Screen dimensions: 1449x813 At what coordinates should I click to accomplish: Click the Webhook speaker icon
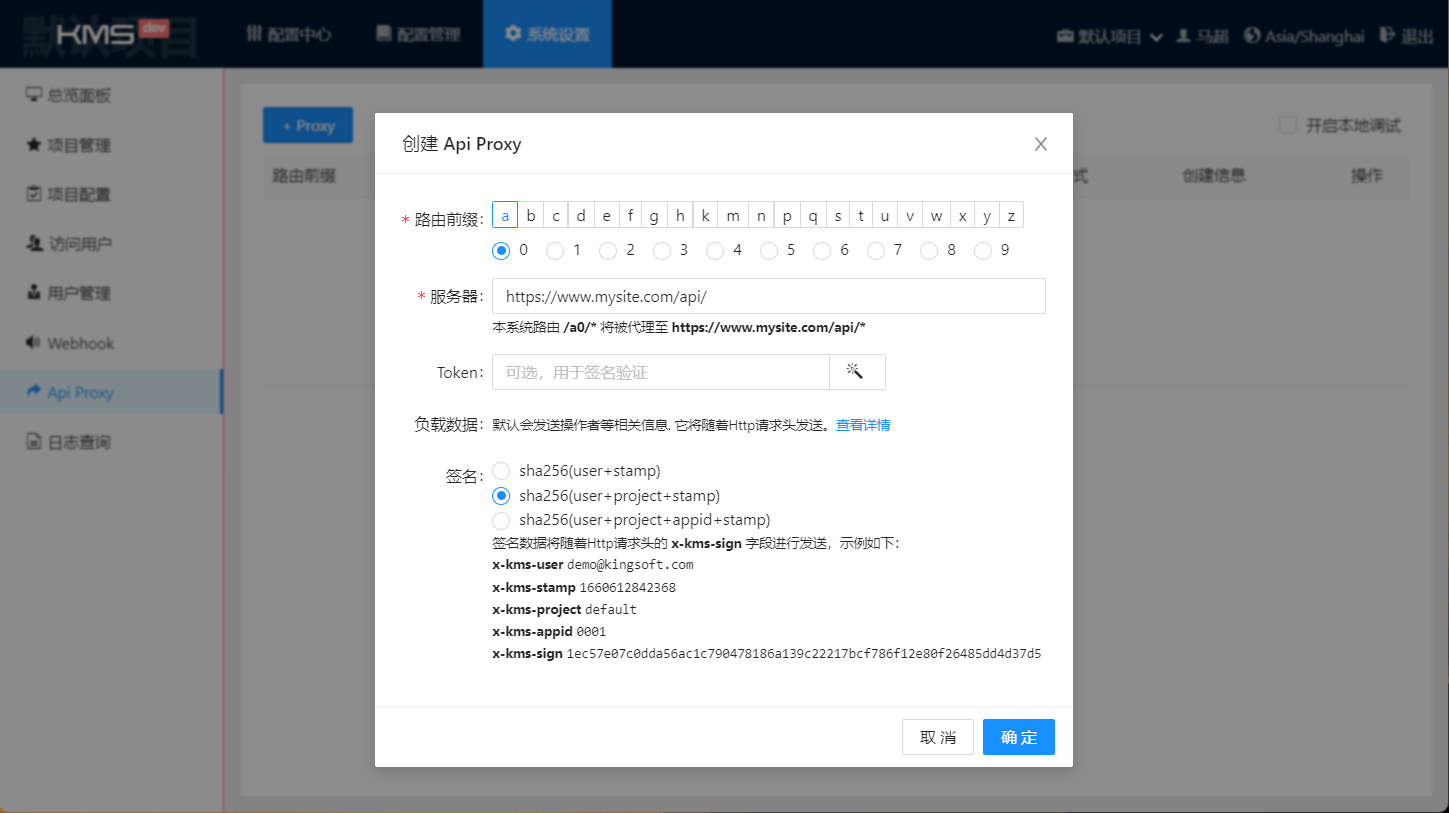[33, 343]
